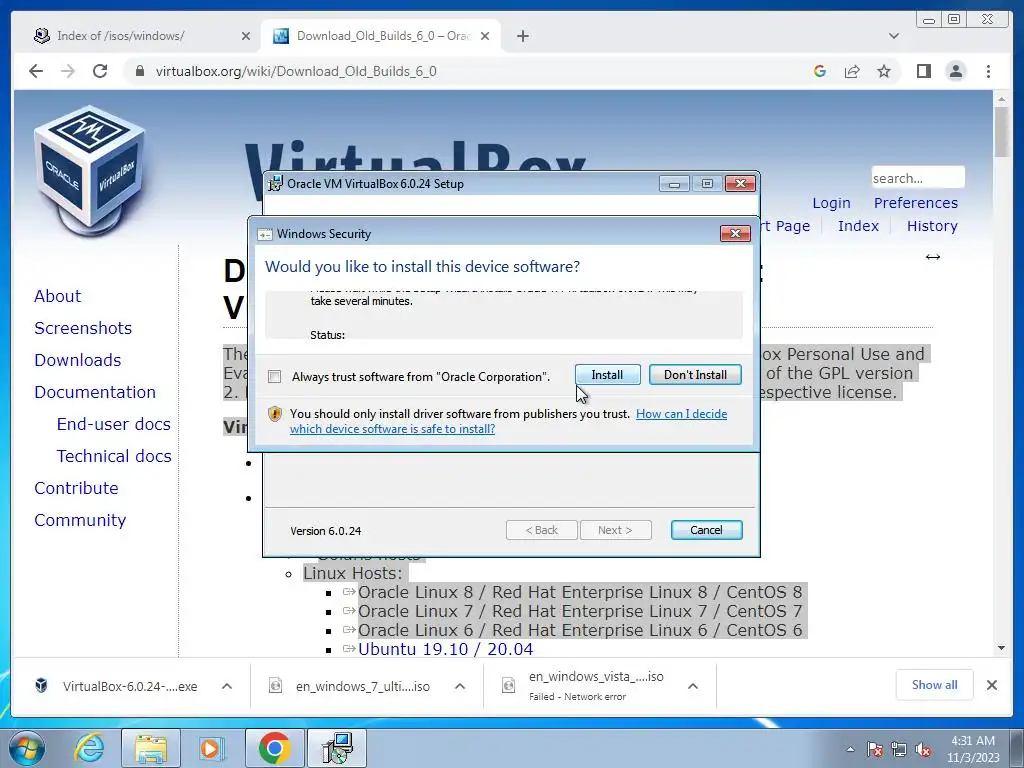Image resolution: width=1024 pixels, height=768 pixels.
Task: Launch Internet Explorer from taskbar
Action: coord(89,748)
